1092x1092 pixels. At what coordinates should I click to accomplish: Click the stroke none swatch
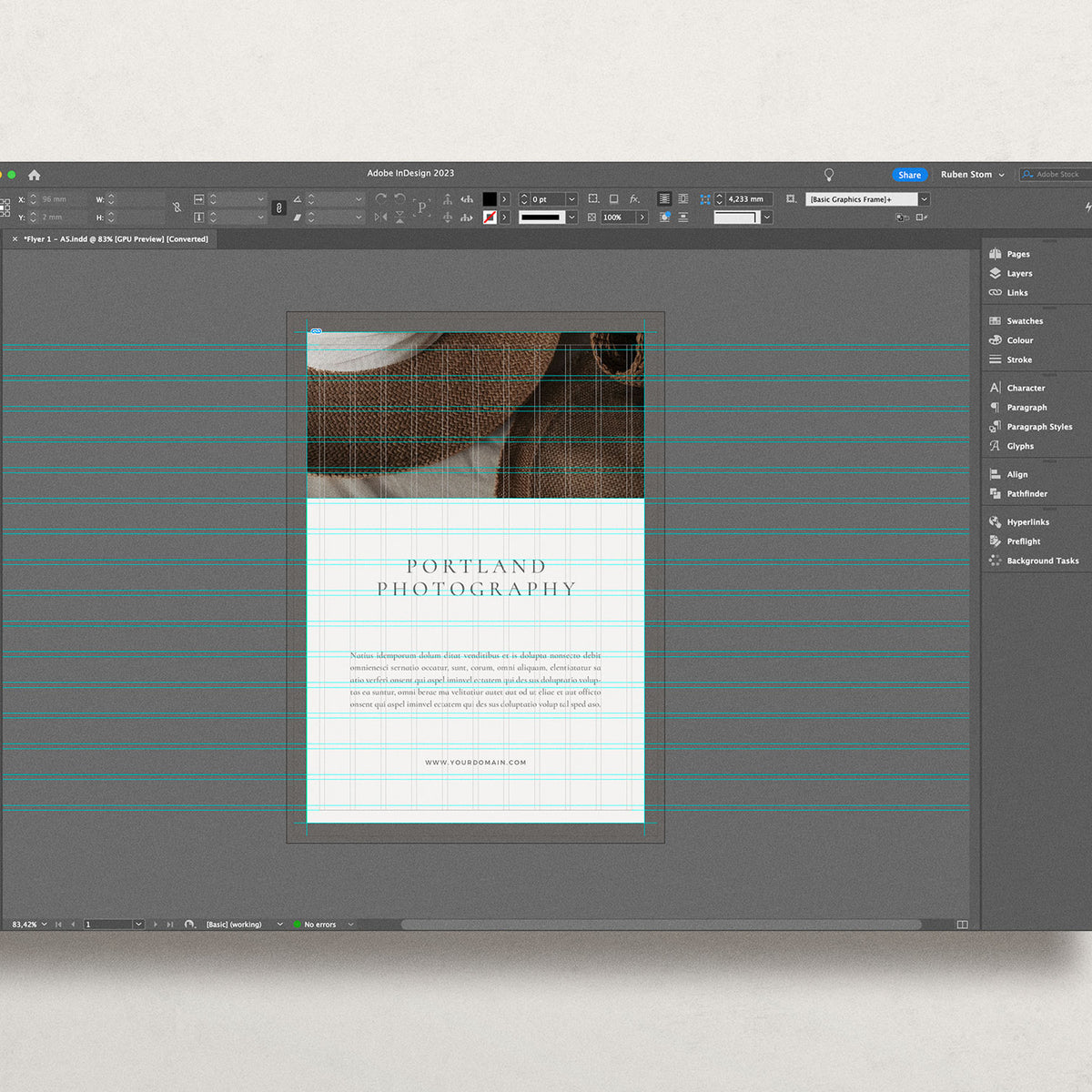tap(490, 217)
